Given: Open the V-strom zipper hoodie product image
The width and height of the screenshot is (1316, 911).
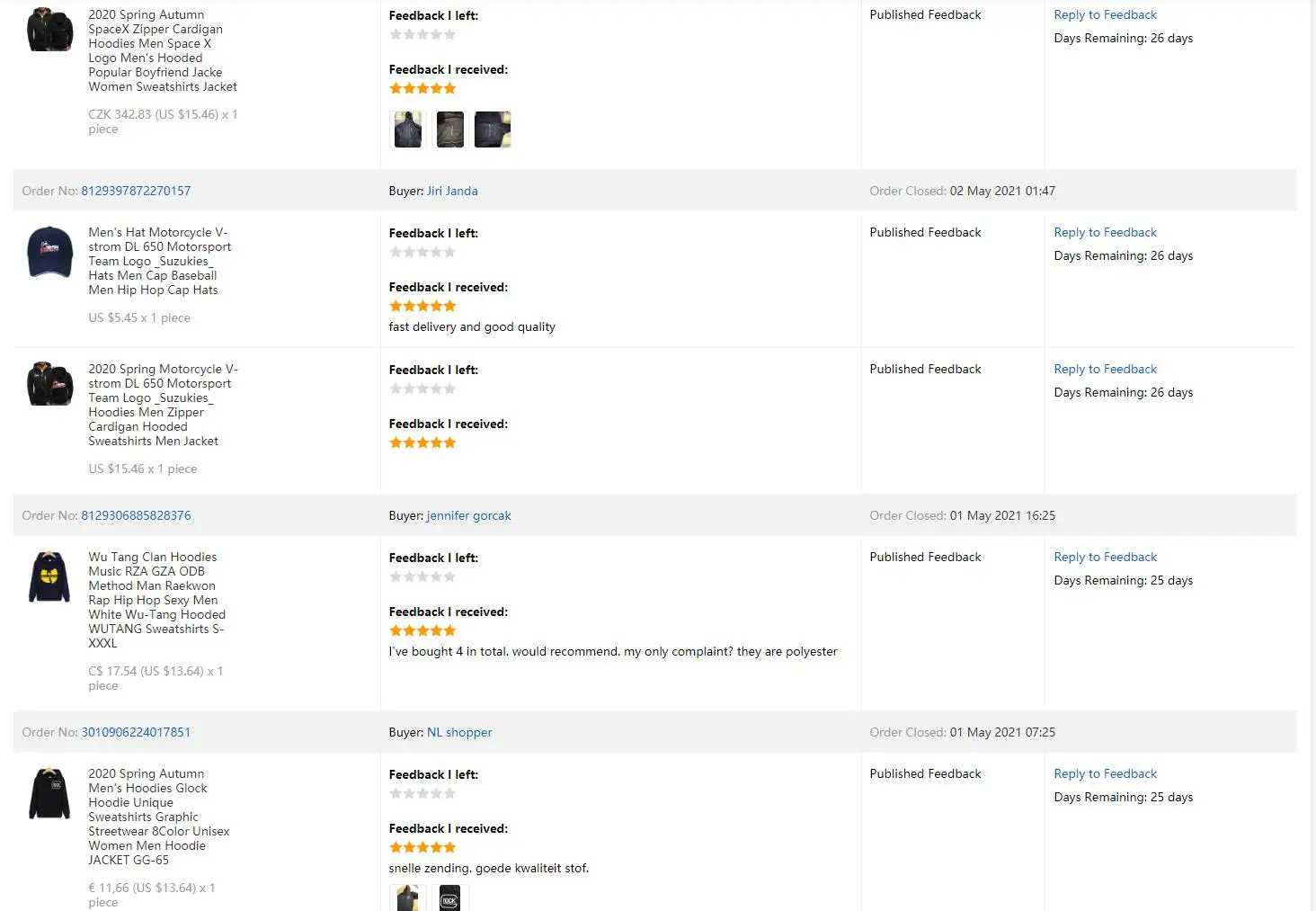Looking at the screenshot, I should click(49, 384).
